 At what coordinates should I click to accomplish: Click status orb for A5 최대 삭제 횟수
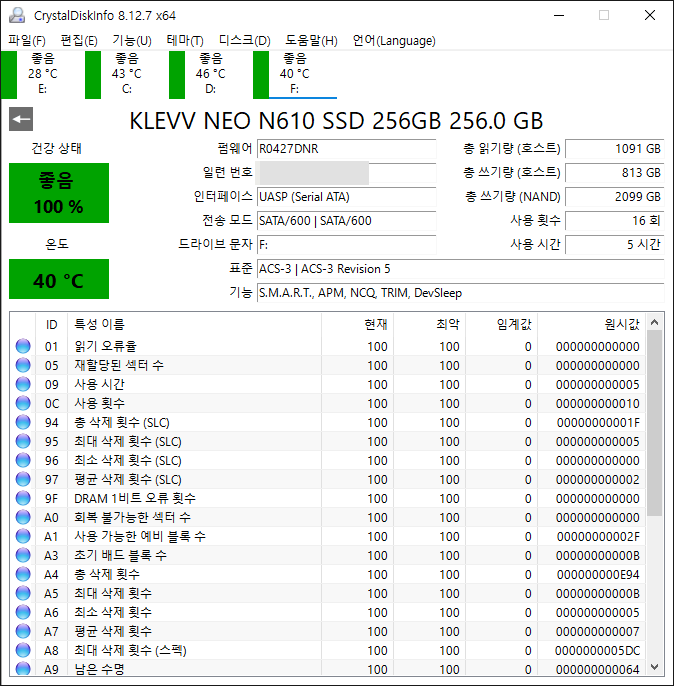coord(23,593)
